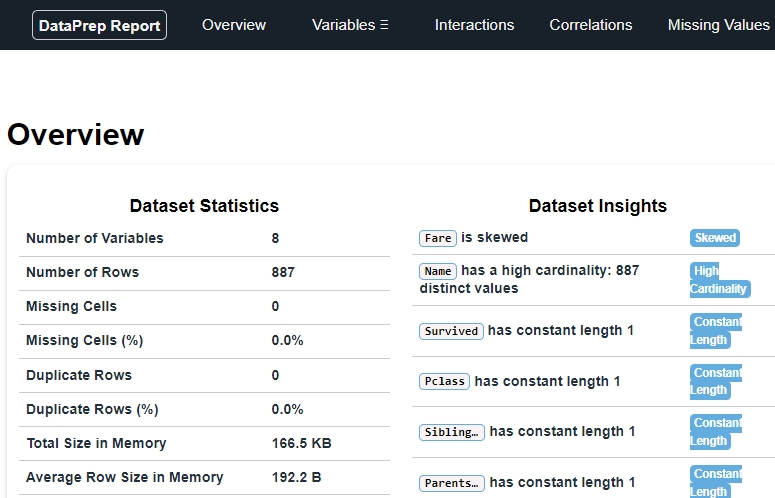The height and width of the screenshot is (498, 775).
Task: Click the Name variable tag
Action: (x=438, y=271)
